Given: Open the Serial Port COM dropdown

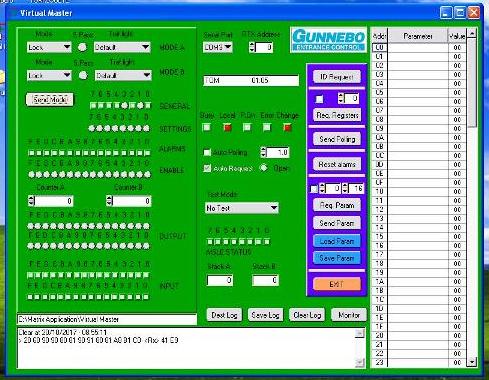Looking at the screenshot, I should (x=218, y=47).
